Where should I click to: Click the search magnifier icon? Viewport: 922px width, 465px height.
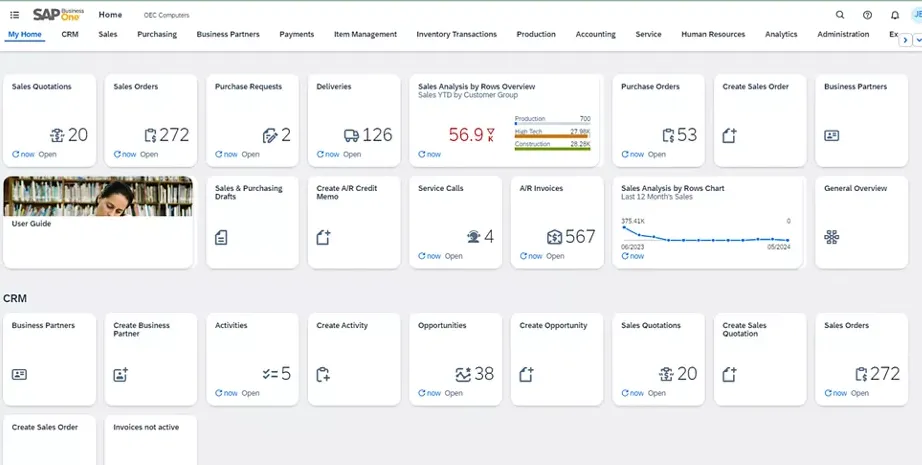pos(840,15)
